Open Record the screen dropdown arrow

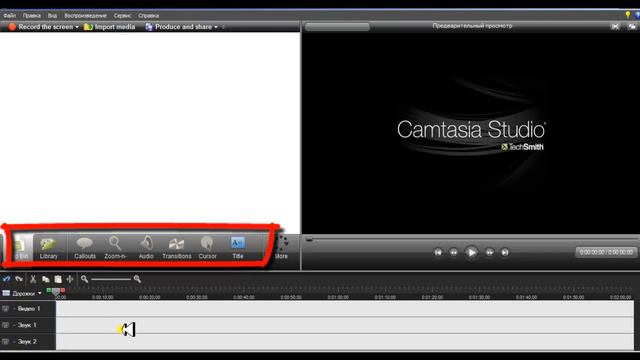(x=77, y=27)
